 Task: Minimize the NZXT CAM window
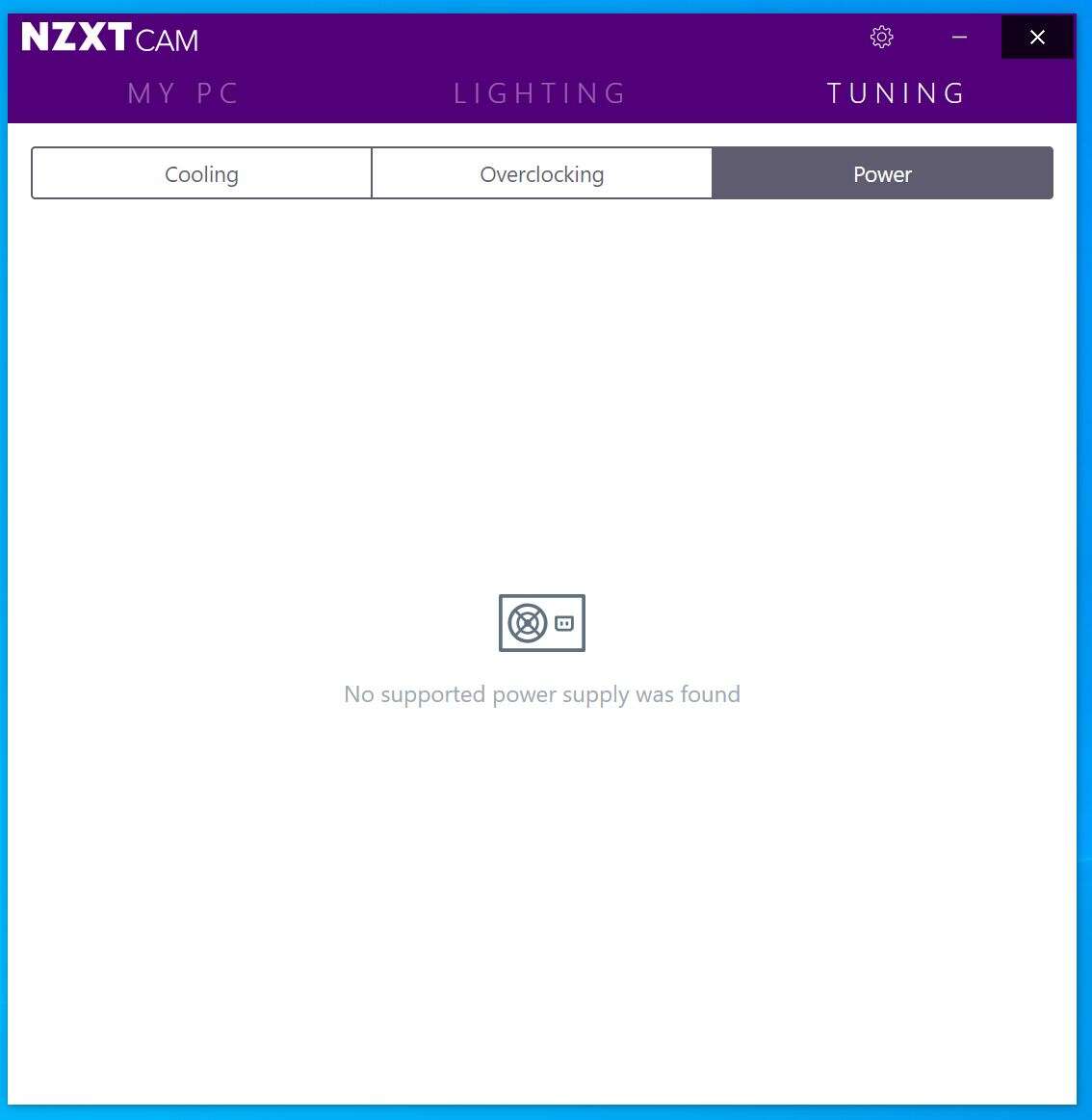click(959, 38)
